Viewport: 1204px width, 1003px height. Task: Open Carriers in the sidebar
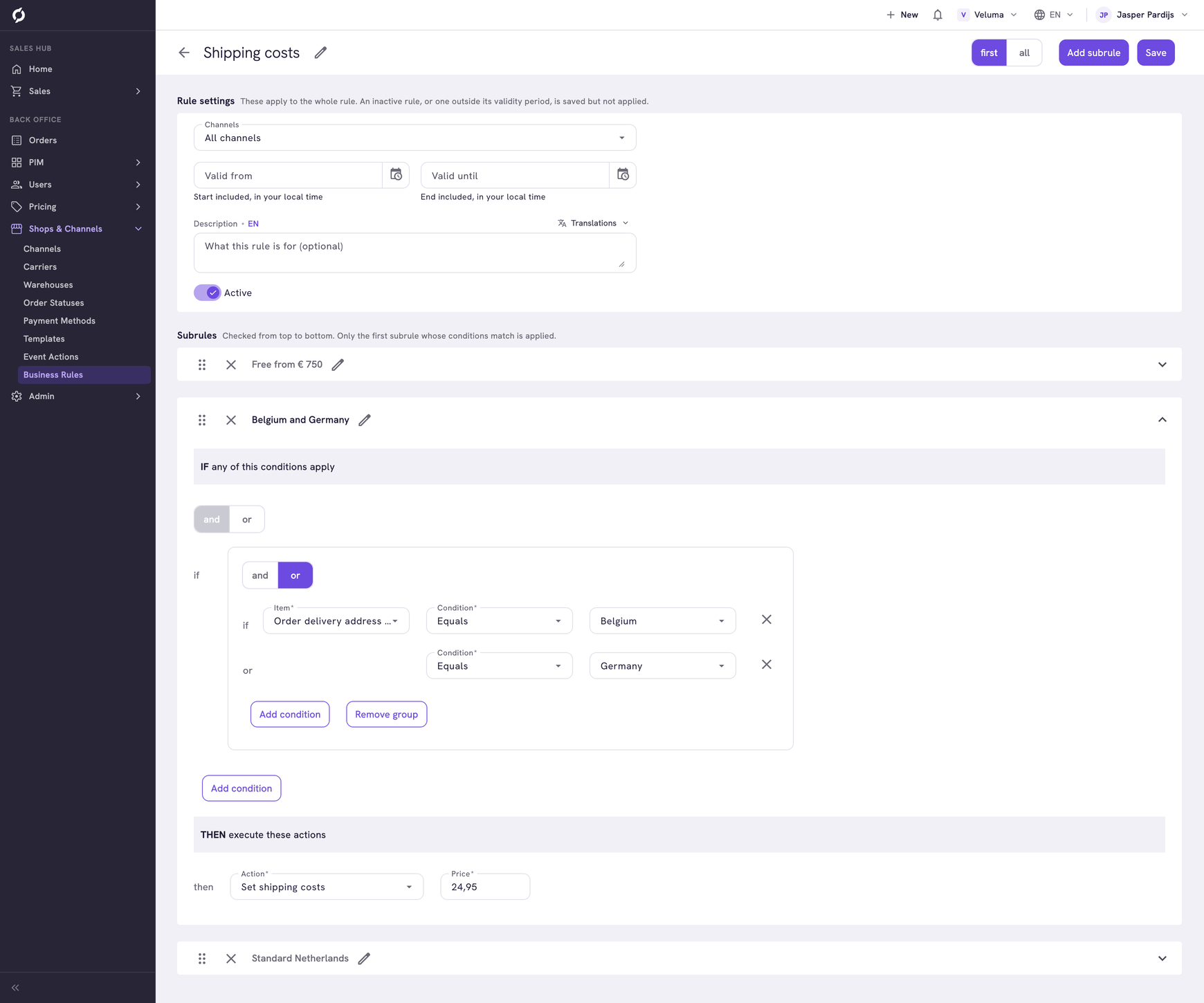click(x=40, y=267)
